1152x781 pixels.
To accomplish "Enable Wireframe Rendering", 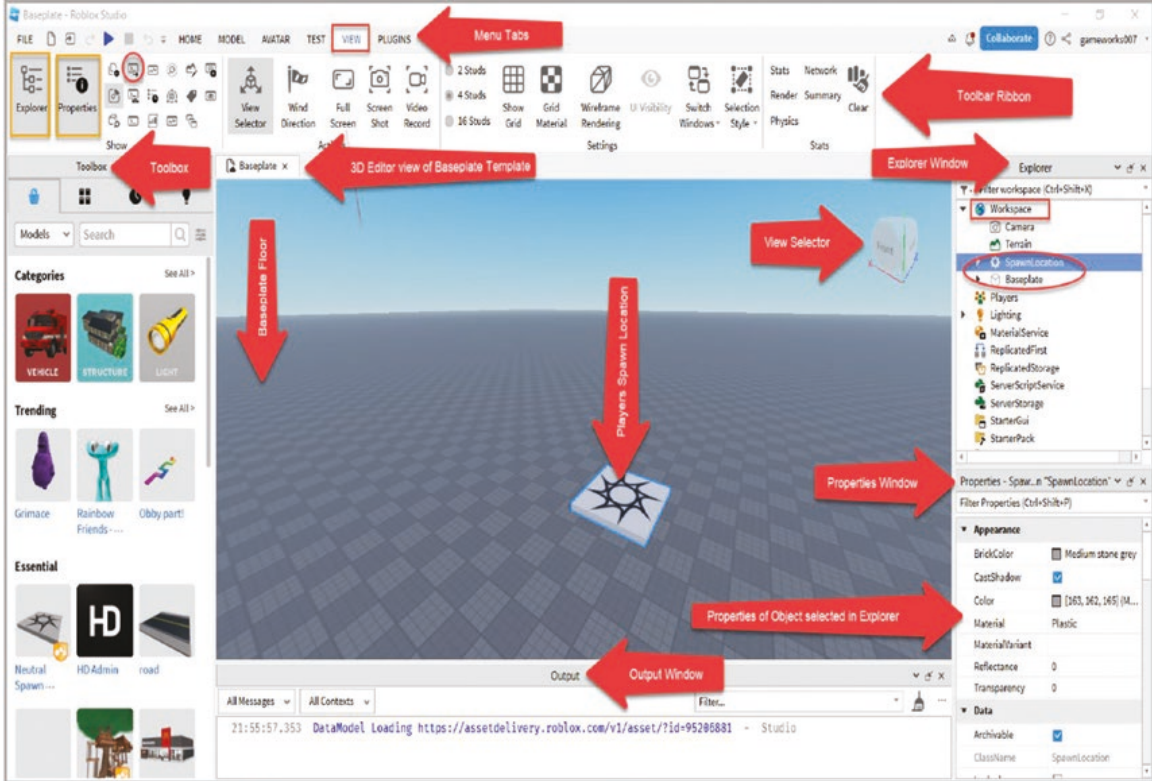I will coord(600,97).
